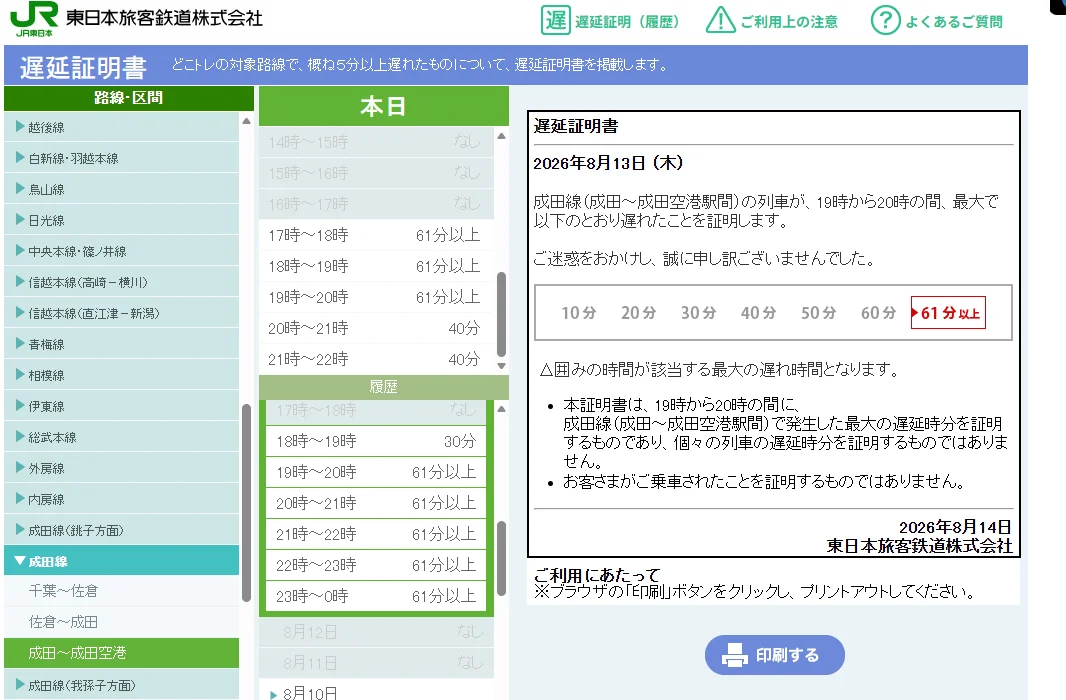This screenshot has width=1066, height=700.
Task: Click today's list scroll up arrow
Action: (501, 136)
